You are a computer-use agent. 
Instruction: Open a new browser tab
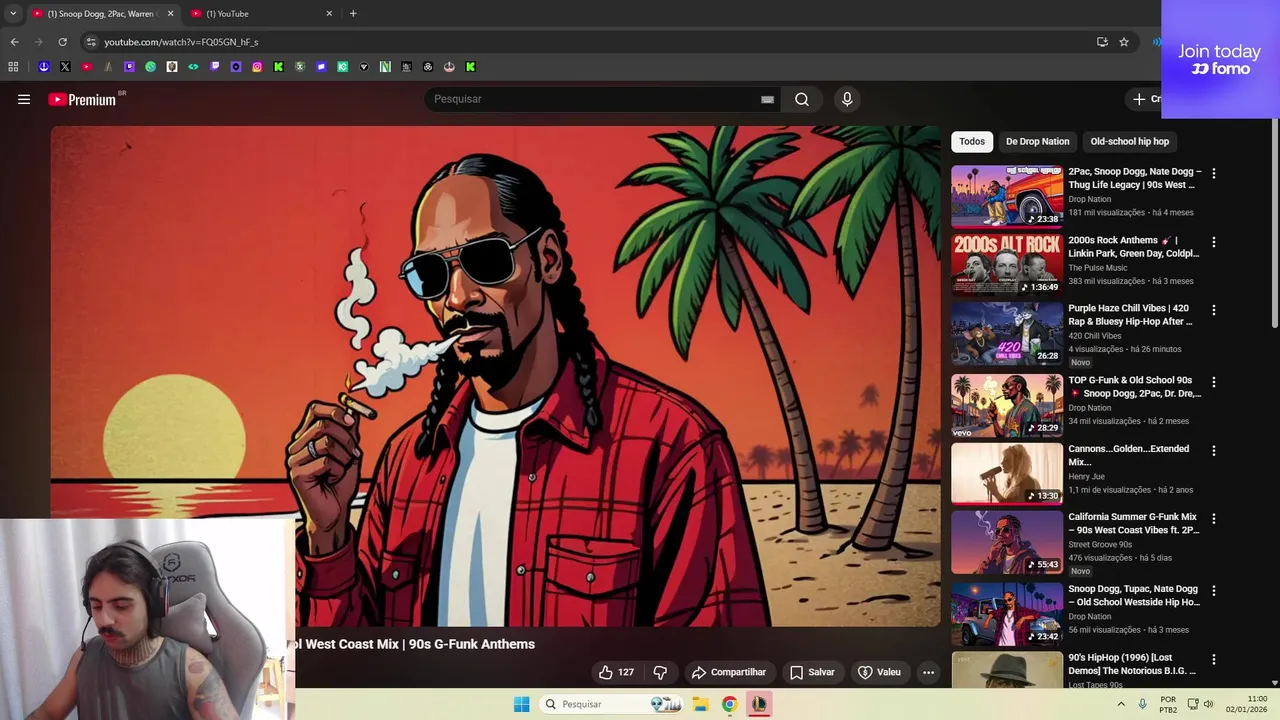353,13
